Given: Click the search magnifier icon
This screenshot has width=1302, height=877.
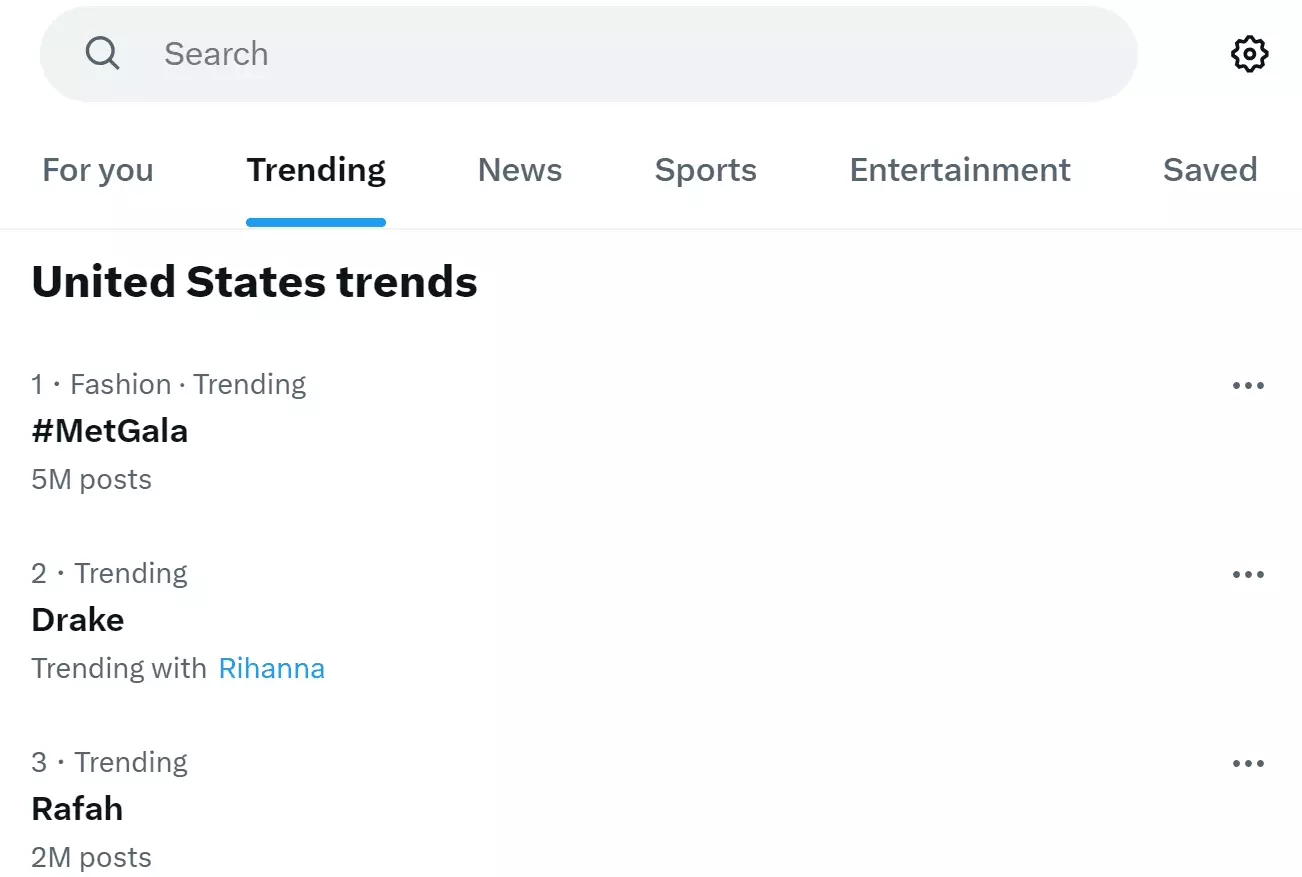Looking at the screenshot, I should click(102, 53).
